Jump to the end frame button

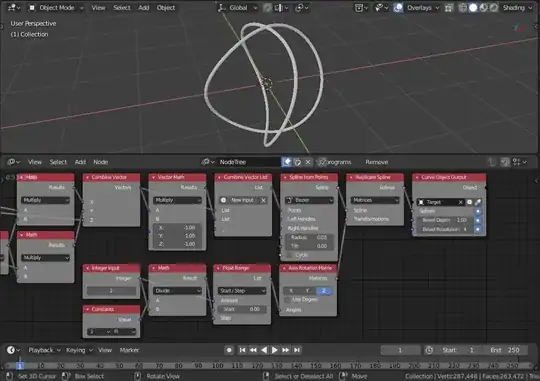click(297, 350)
